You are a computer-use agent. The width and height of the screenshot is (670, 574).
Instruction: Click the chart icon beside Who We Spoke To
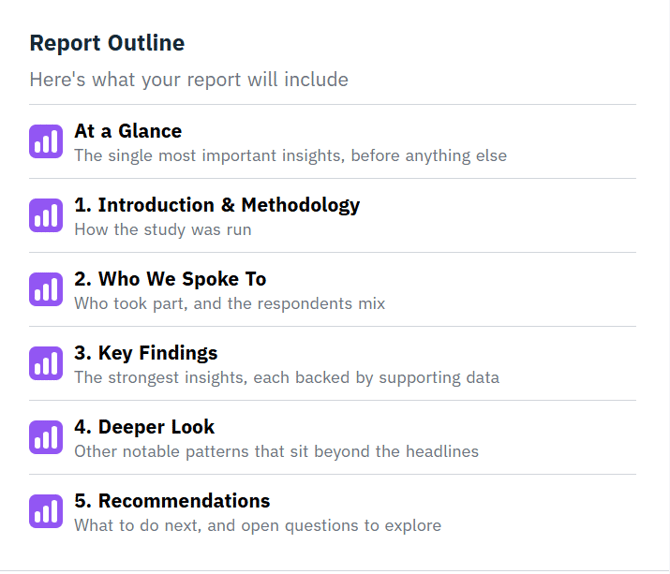pyautogui.click(x=46, y=289)
